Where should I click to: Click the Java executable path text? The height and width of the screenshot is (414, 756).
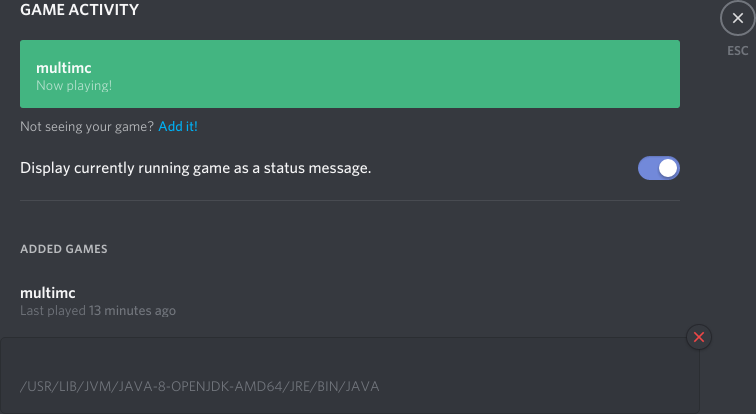coord(200,387)
